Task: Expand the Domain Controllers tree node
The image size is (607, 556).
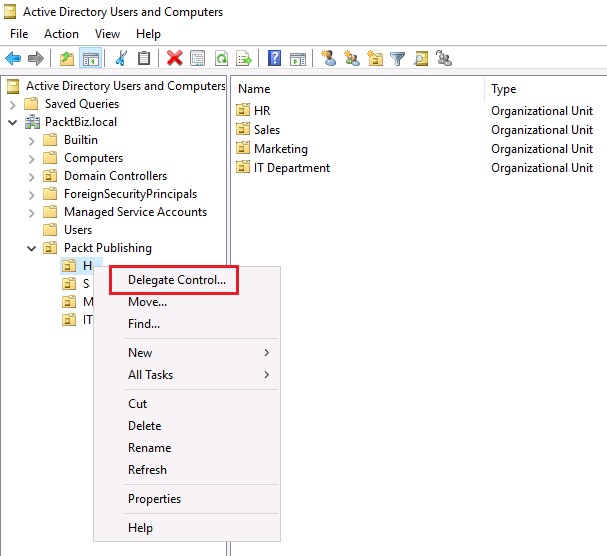Action: [x=31, y=176]
